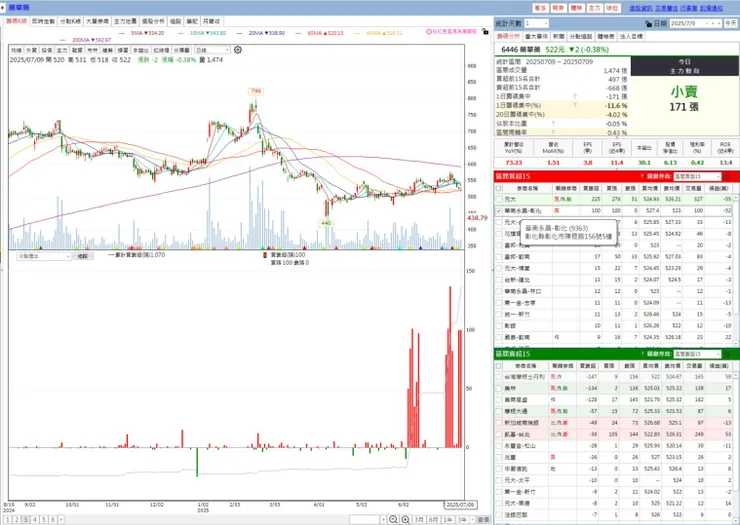The width and height of the screenshot is (740, 525).
Task: Open the chart settings gear icon
Action: (x=238, y=50)
